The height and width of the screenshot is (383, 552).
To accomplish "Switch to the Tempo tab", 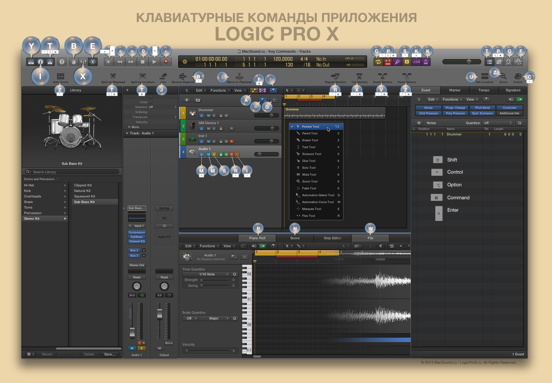I will 484,90.
